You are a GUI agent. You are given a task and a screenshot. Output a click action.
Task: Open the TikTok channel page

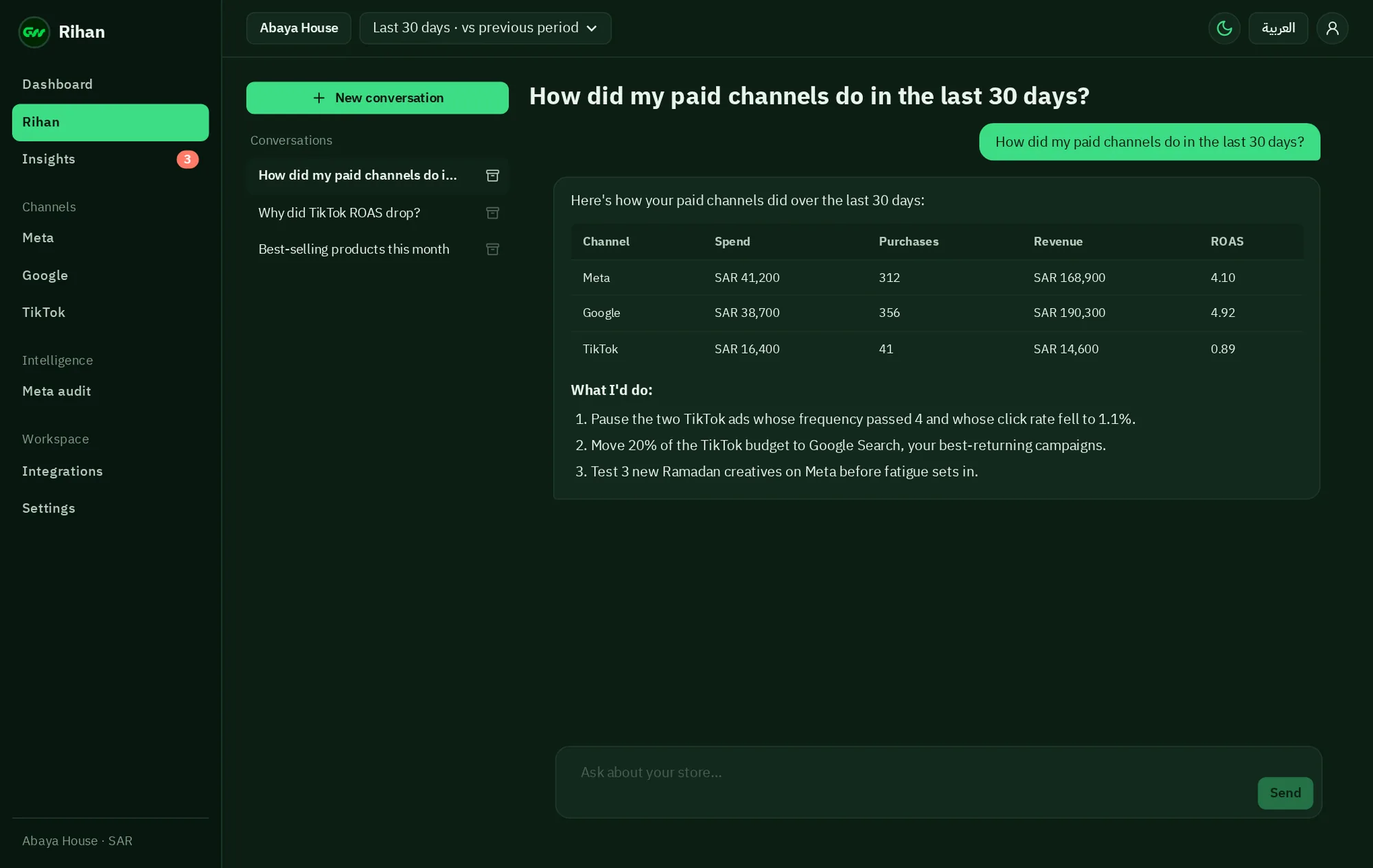(111, 313)
